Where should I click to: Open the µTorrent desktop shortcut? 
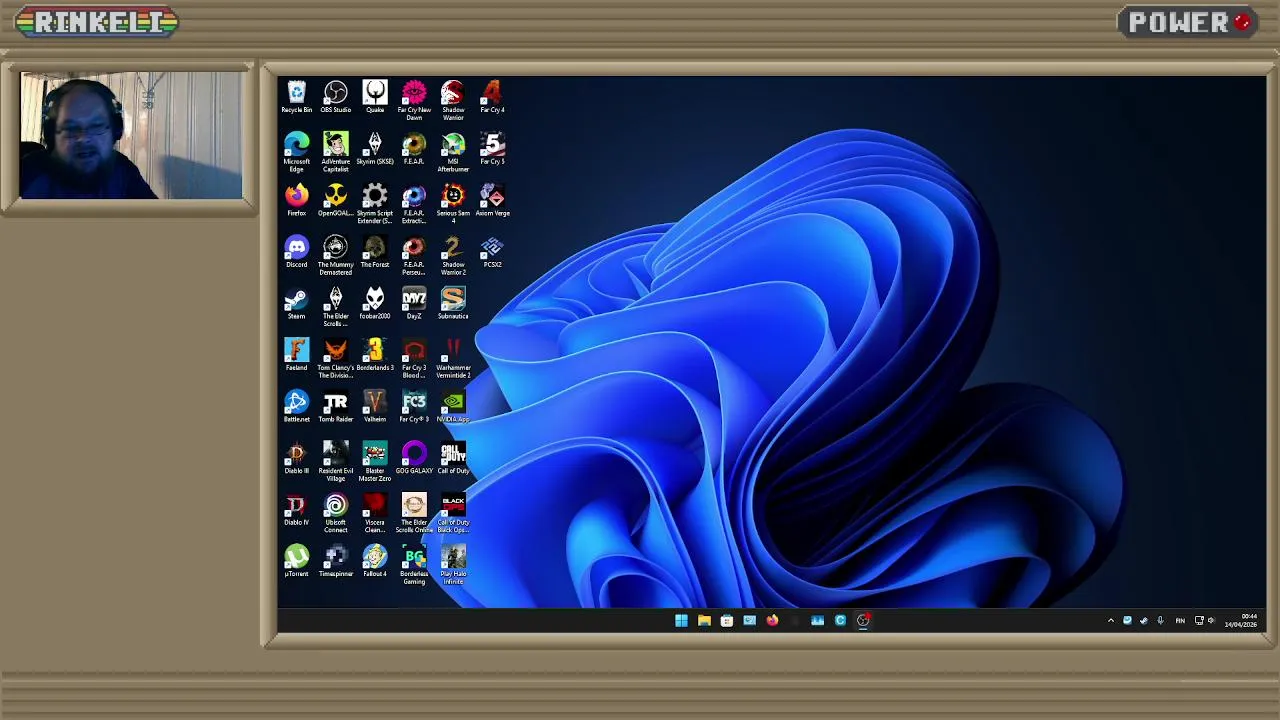pyautogui.click(x=296, y=559)
